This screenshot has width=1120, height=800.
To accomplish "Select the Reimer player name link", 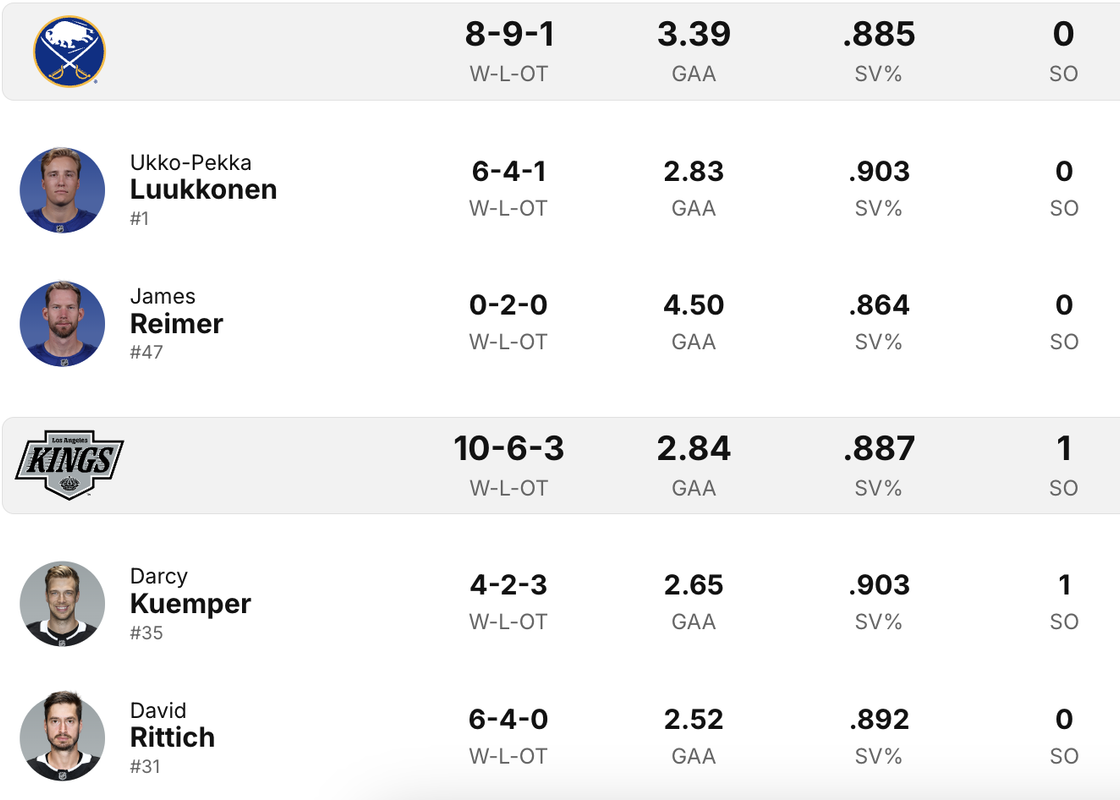I will point(176,324).
